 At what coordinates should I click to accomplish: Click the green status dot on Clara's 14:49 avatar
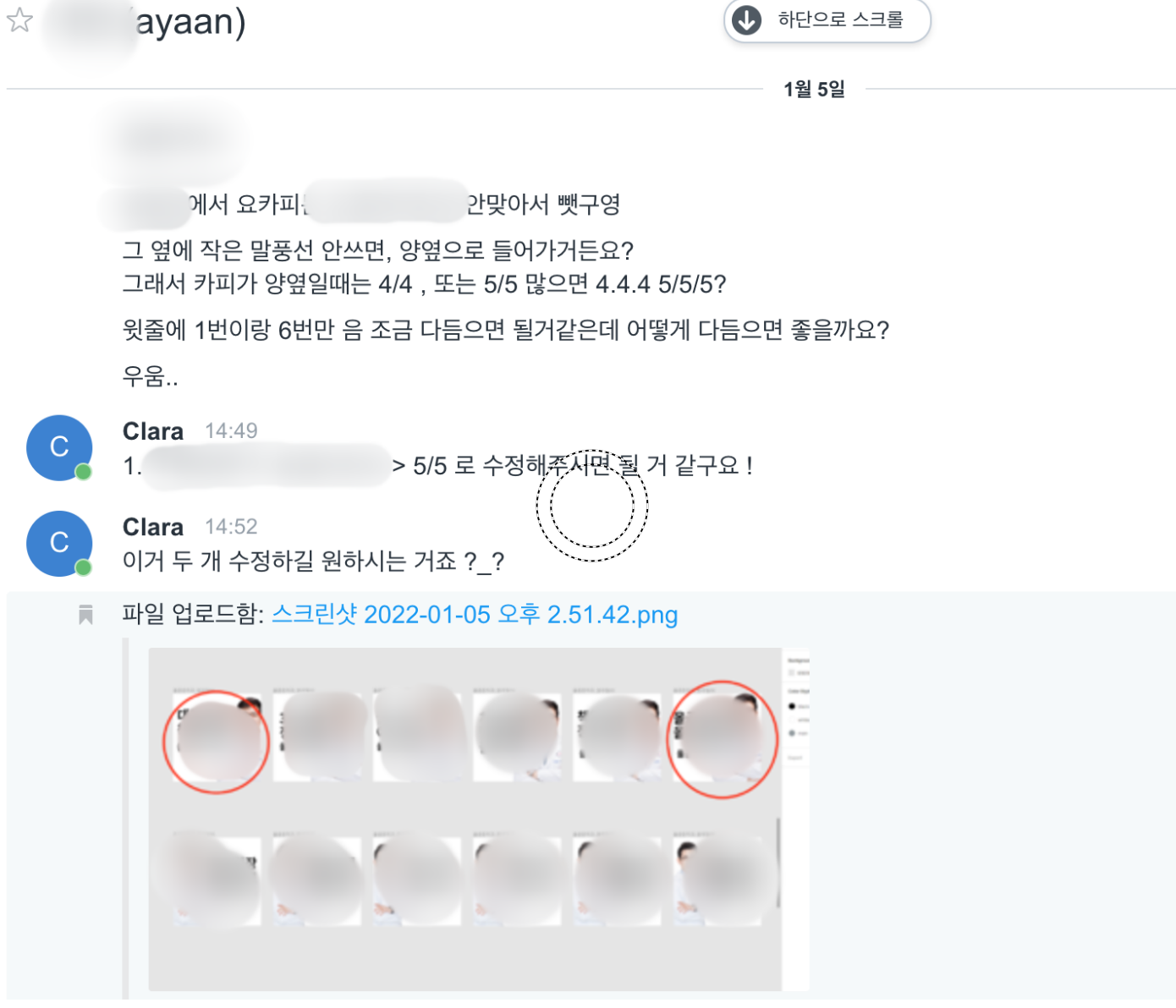[x=83, y=472]
